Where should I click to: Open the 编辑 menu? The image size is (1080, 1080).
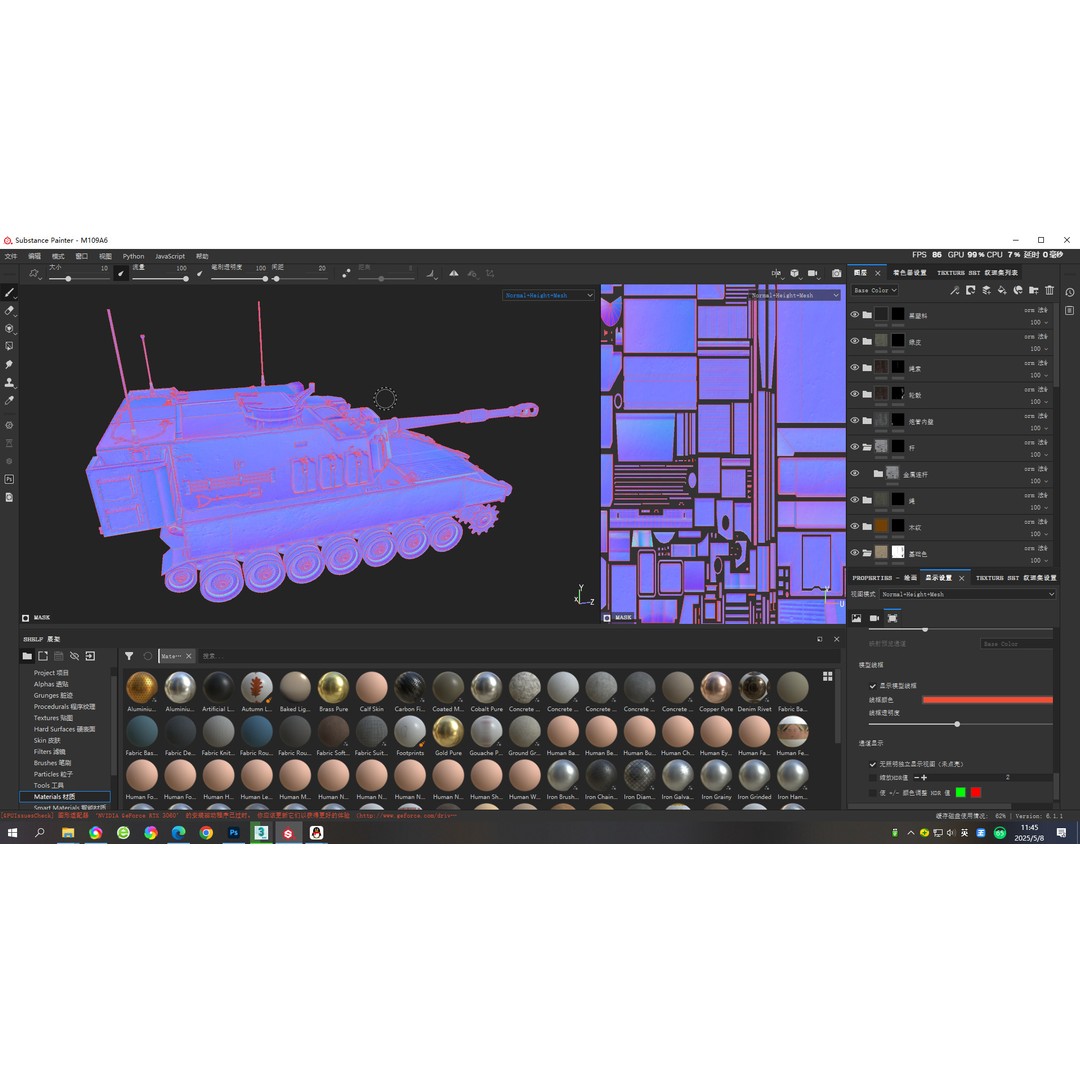click(34, 256)
